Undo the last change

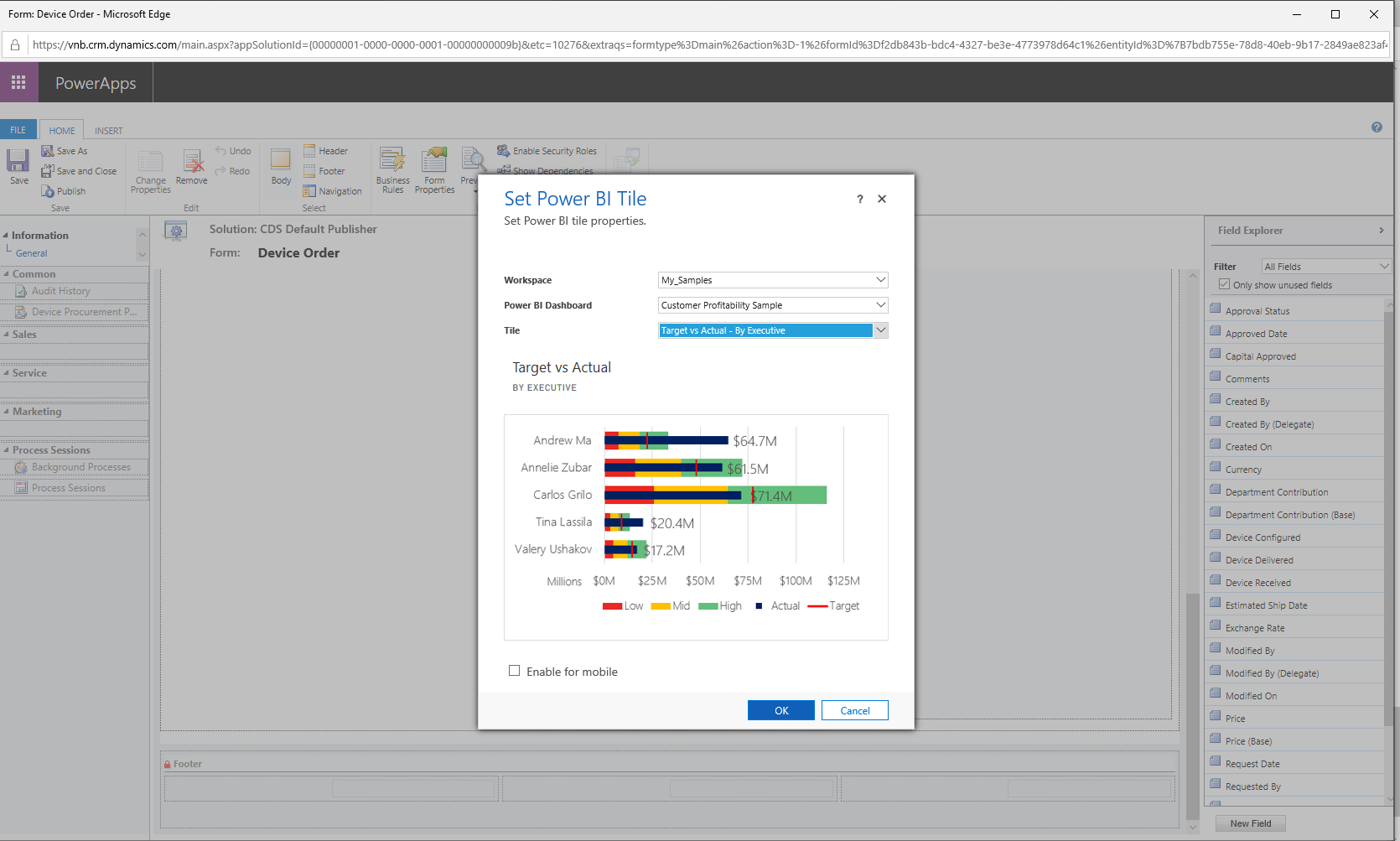point(233,151)
